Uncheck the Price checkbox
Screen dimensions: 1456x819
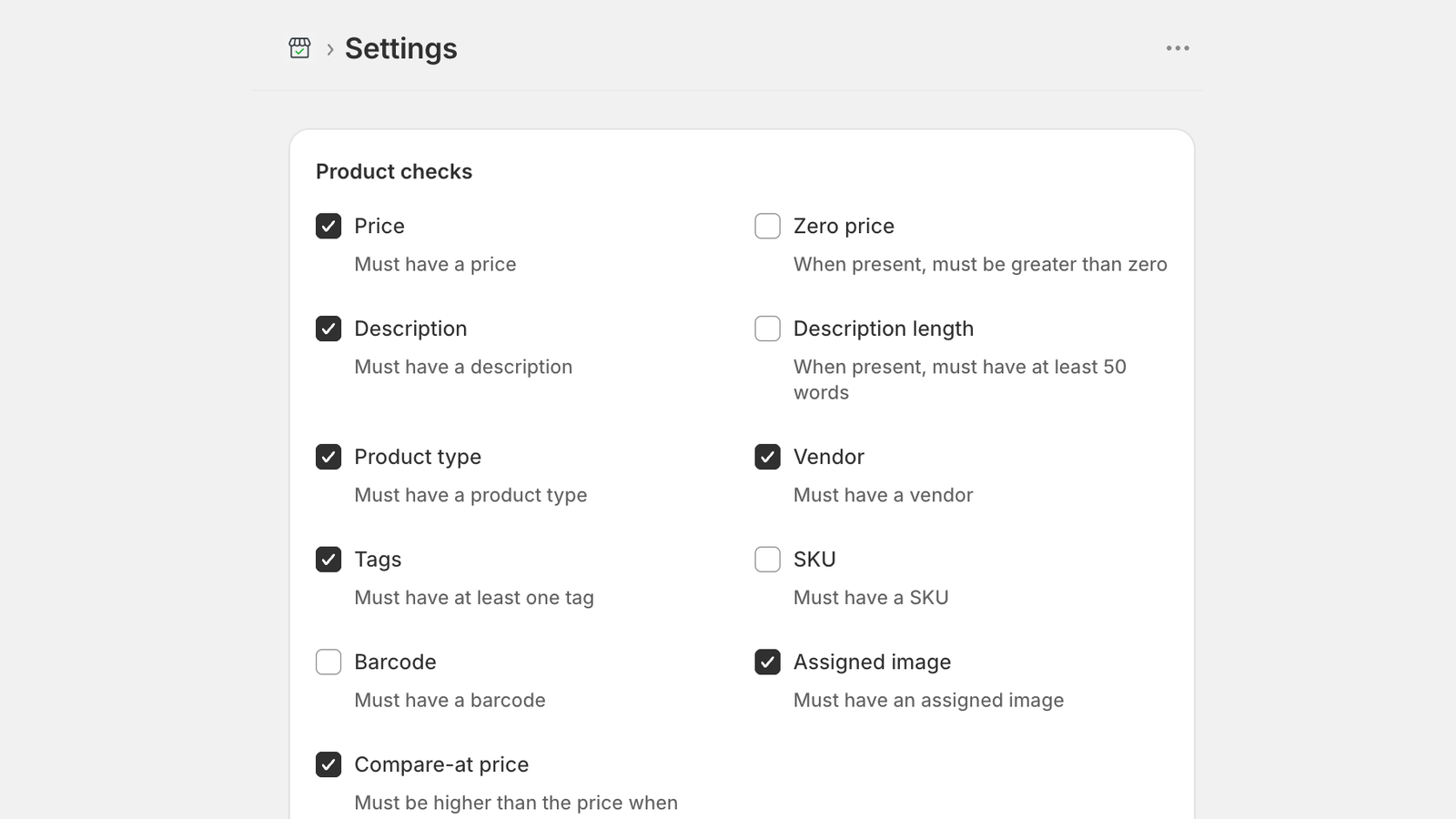click(329, 226)
